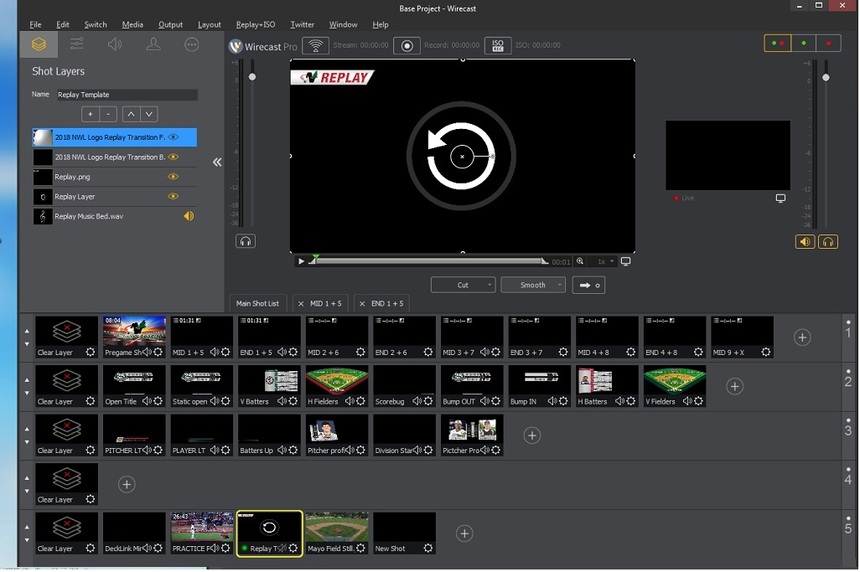Viewport: 860px width, 572px height.
Task: Add a new shot to layer 2
Action: click(x=734, y=386)
